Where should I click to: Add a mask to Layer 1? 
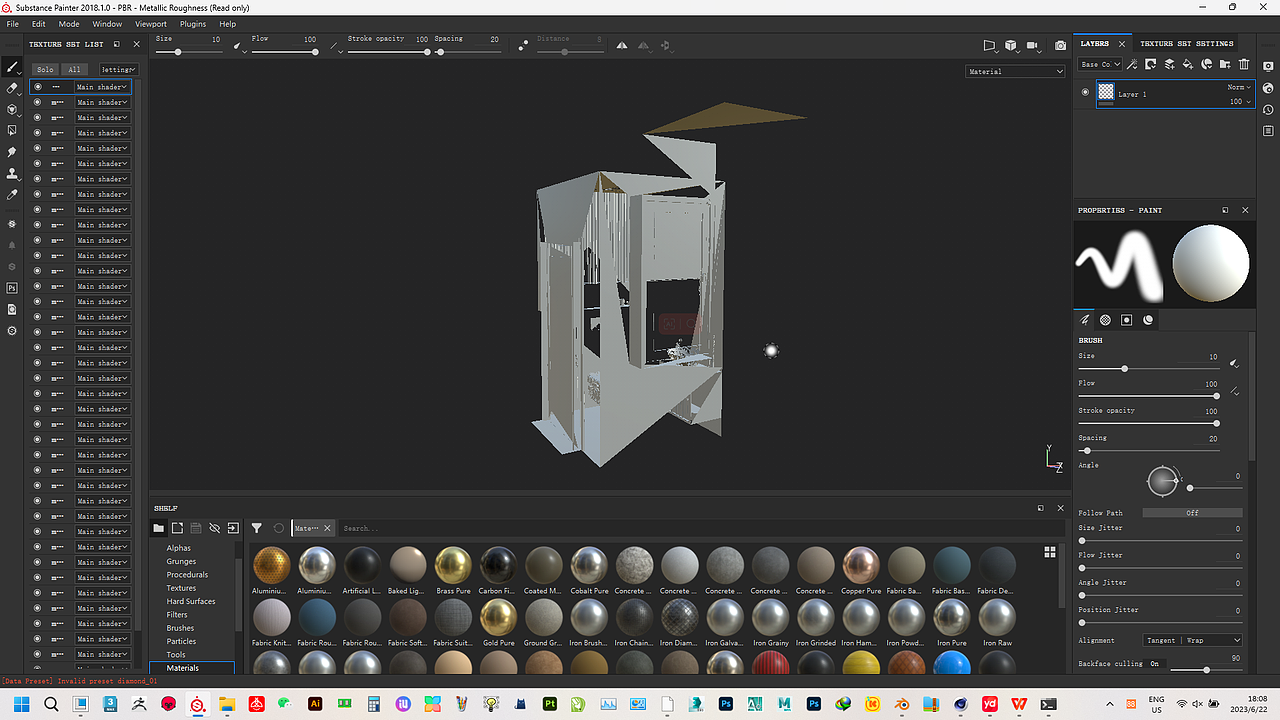click(1151, 64)
